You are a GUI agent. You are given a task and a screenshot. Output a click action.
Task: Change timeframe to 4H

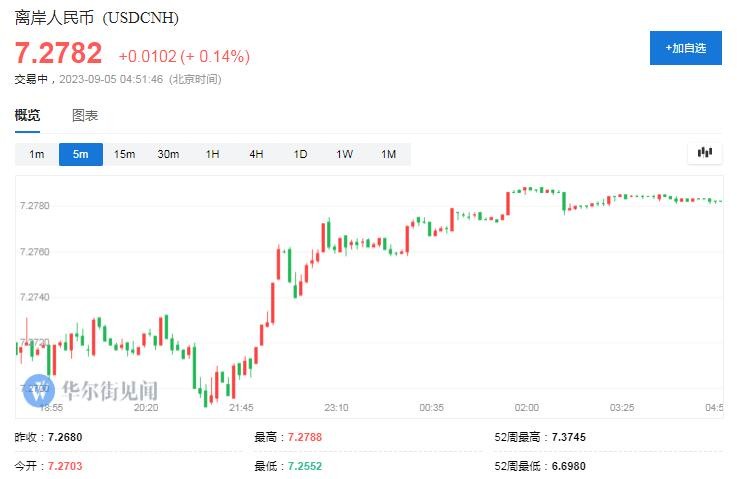(x=256, y=154)
